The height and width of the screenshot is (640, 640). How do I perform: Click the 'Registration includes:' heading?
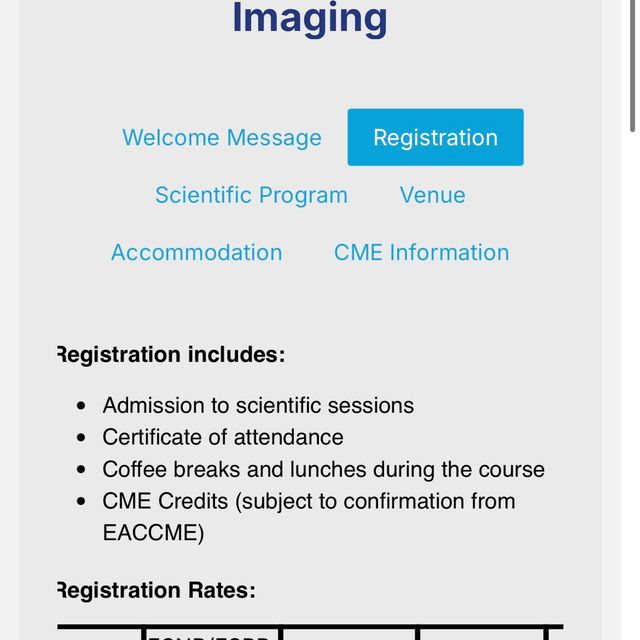[171, 355]
